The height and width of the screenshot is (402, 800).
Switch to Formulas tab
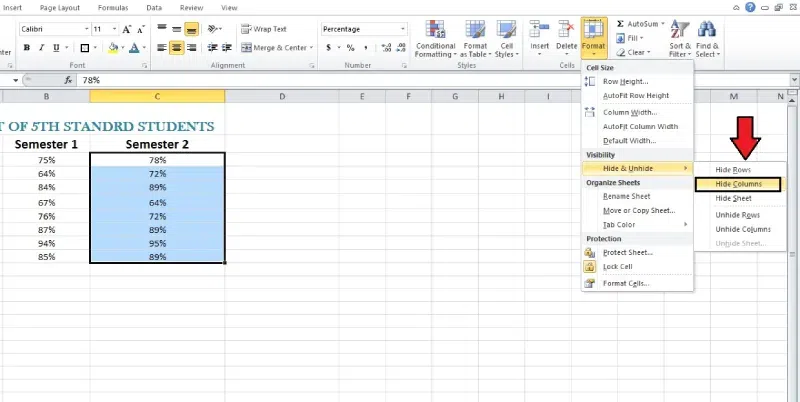113,8
